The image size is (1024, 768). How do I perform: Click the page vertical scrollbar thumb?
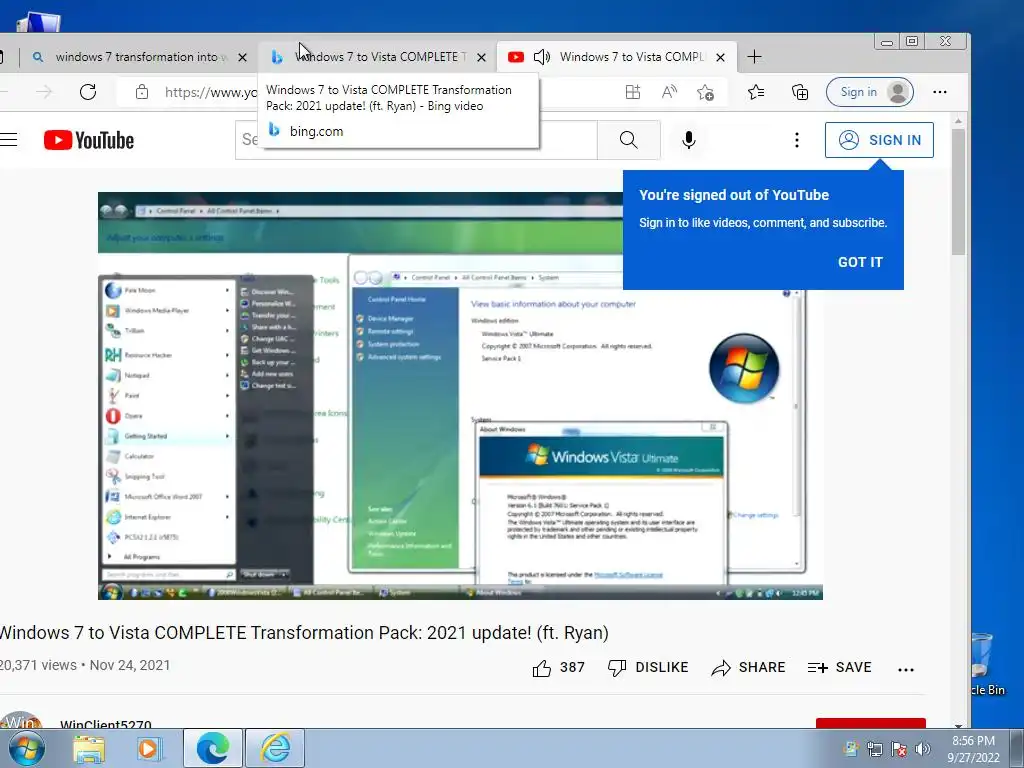(958, 191)
